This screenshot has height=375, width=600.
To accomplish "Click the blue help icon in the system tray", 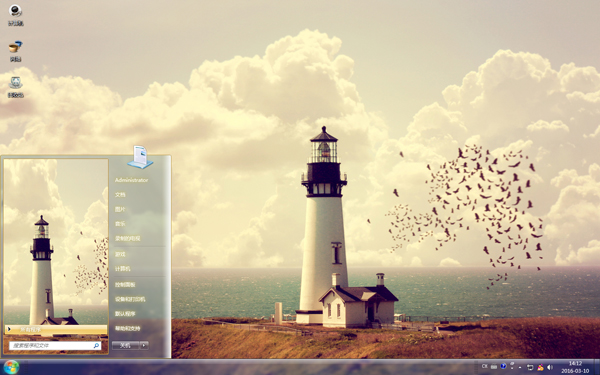I will tap(503, 367).
